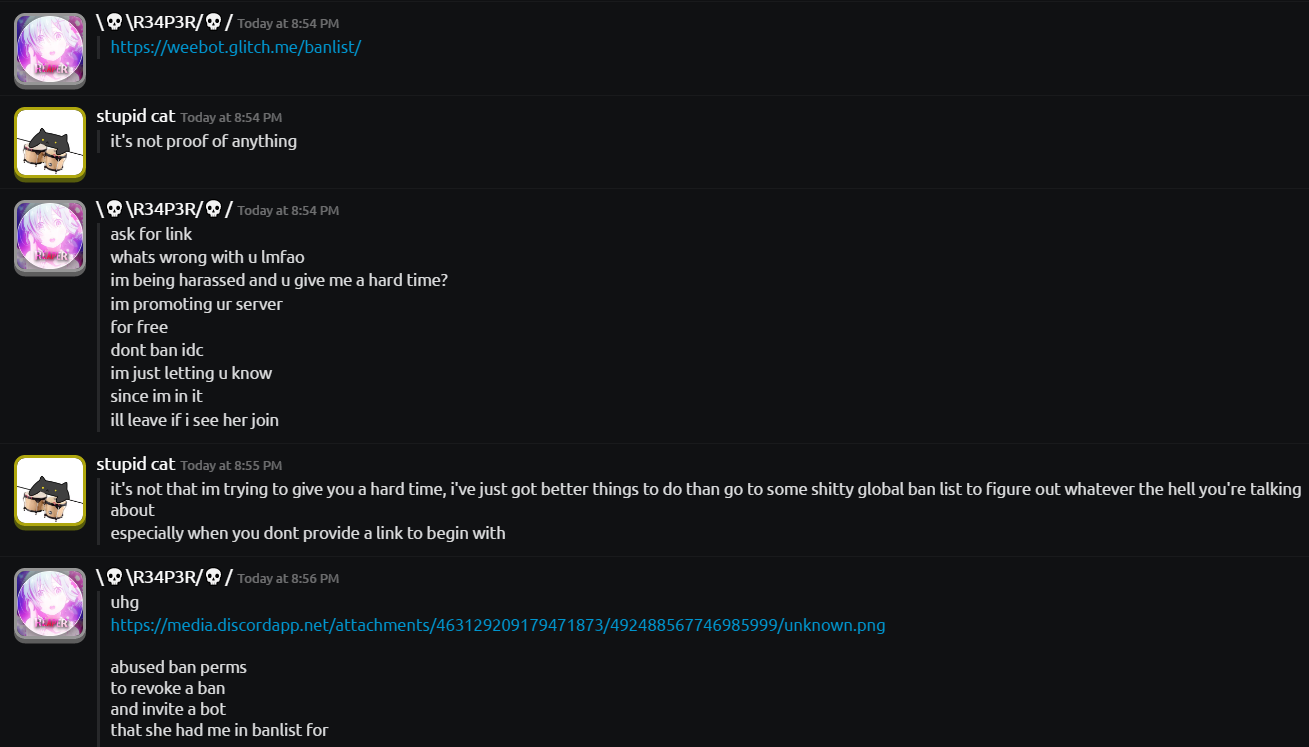
Task: Click the "ill leave if i see her join" line
Action: click(194, 420)
